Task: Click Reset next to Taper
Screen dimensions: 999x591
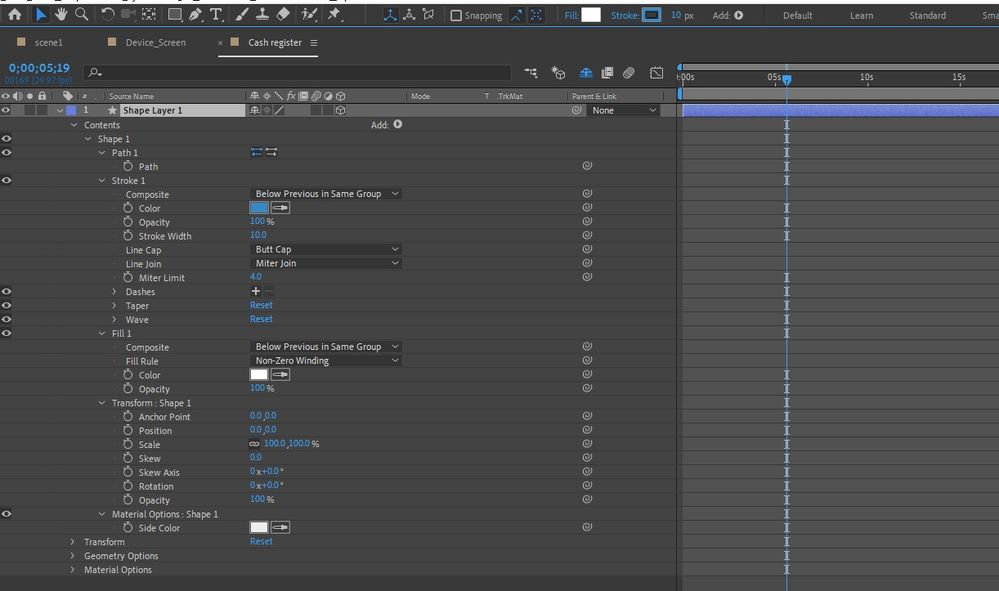Action: [261, 305]
